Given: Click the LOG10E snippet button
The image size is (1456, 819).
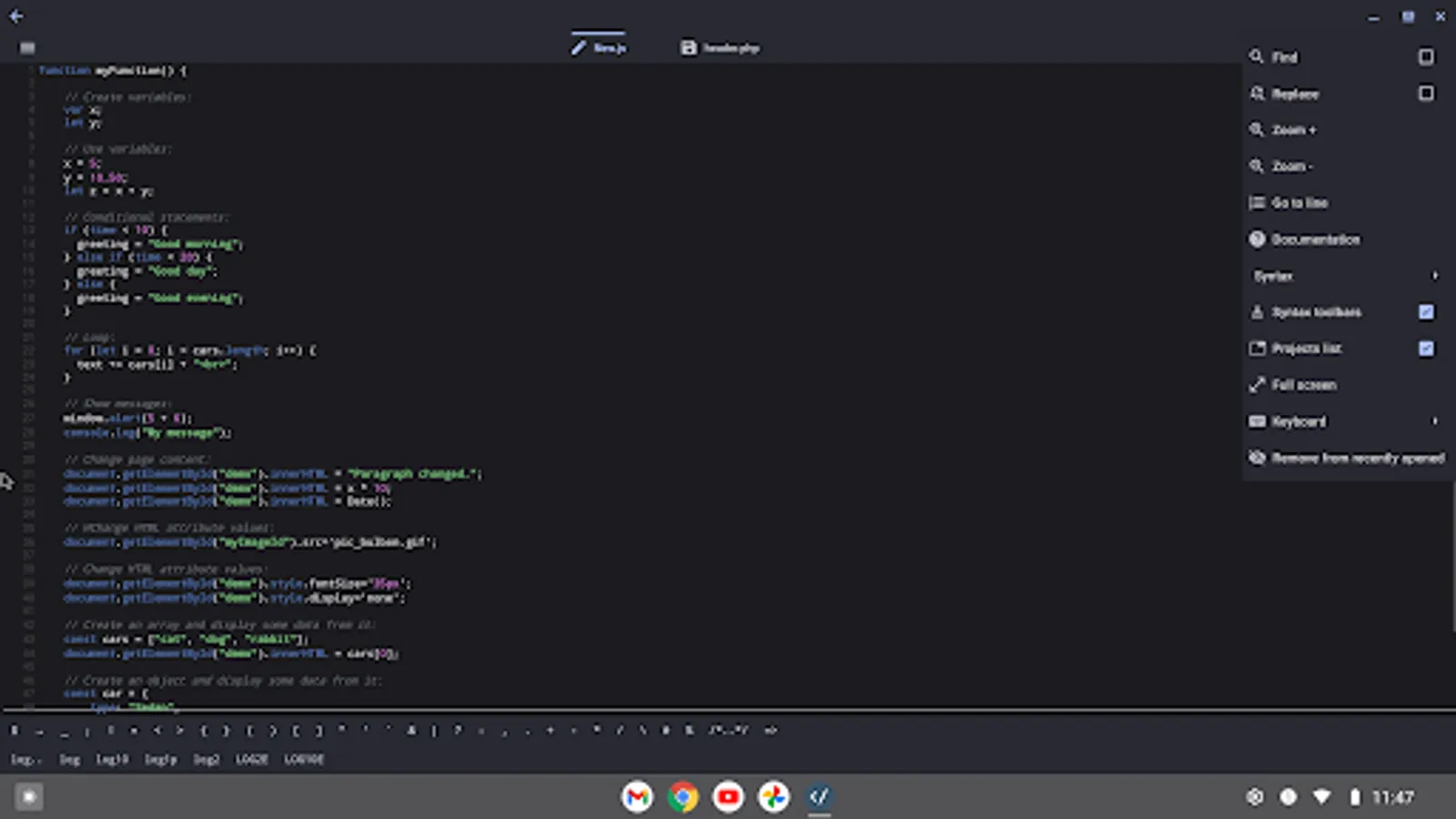Looking at the screenshot, I should click(301, 759).
